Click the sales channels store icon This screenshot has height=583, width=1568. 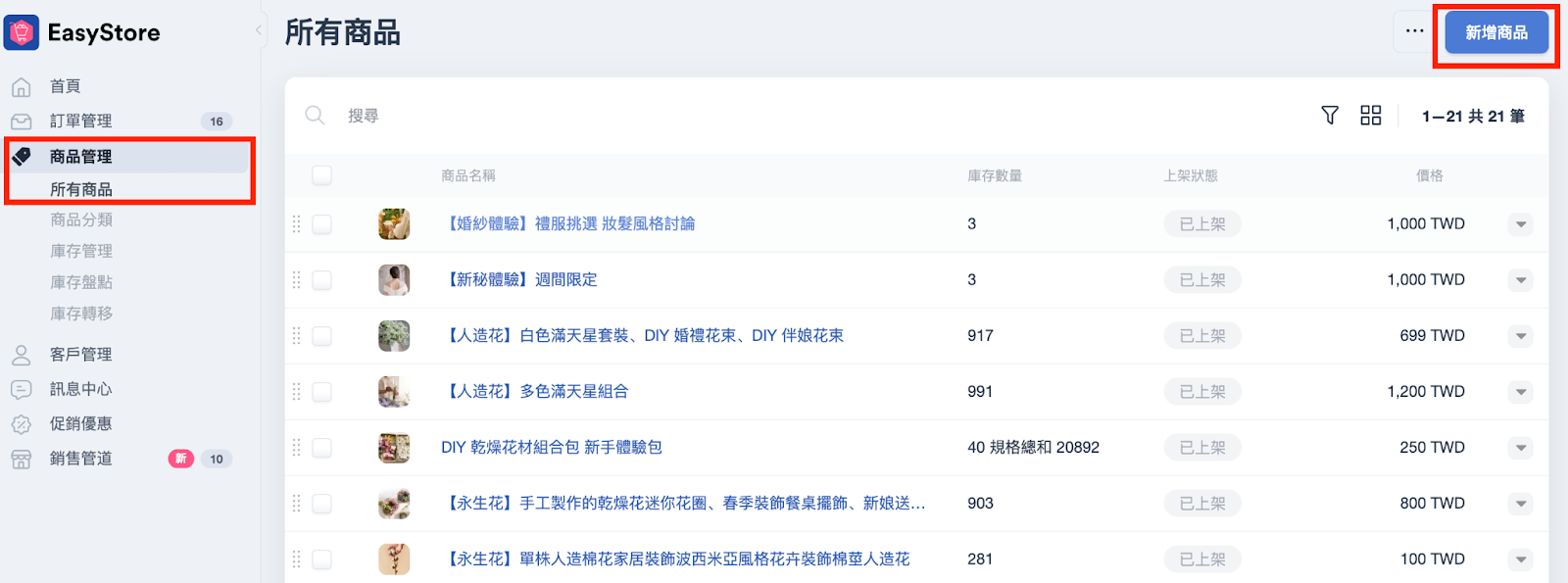[x=22, y=460]
